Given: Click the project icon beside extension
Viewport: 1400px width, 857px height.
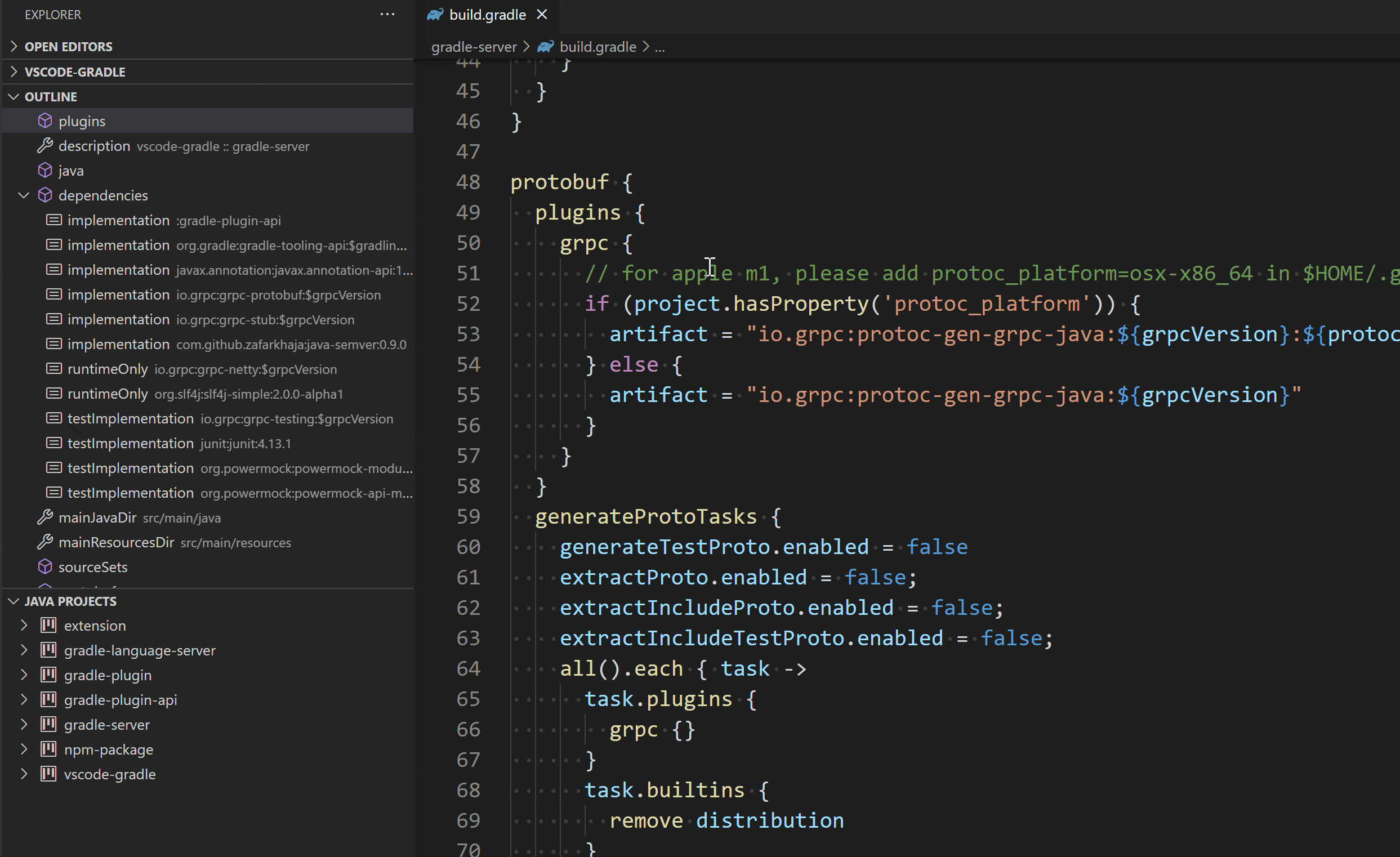Looking at the screenshot, I should pyautogui.click(x=48, y=625).
